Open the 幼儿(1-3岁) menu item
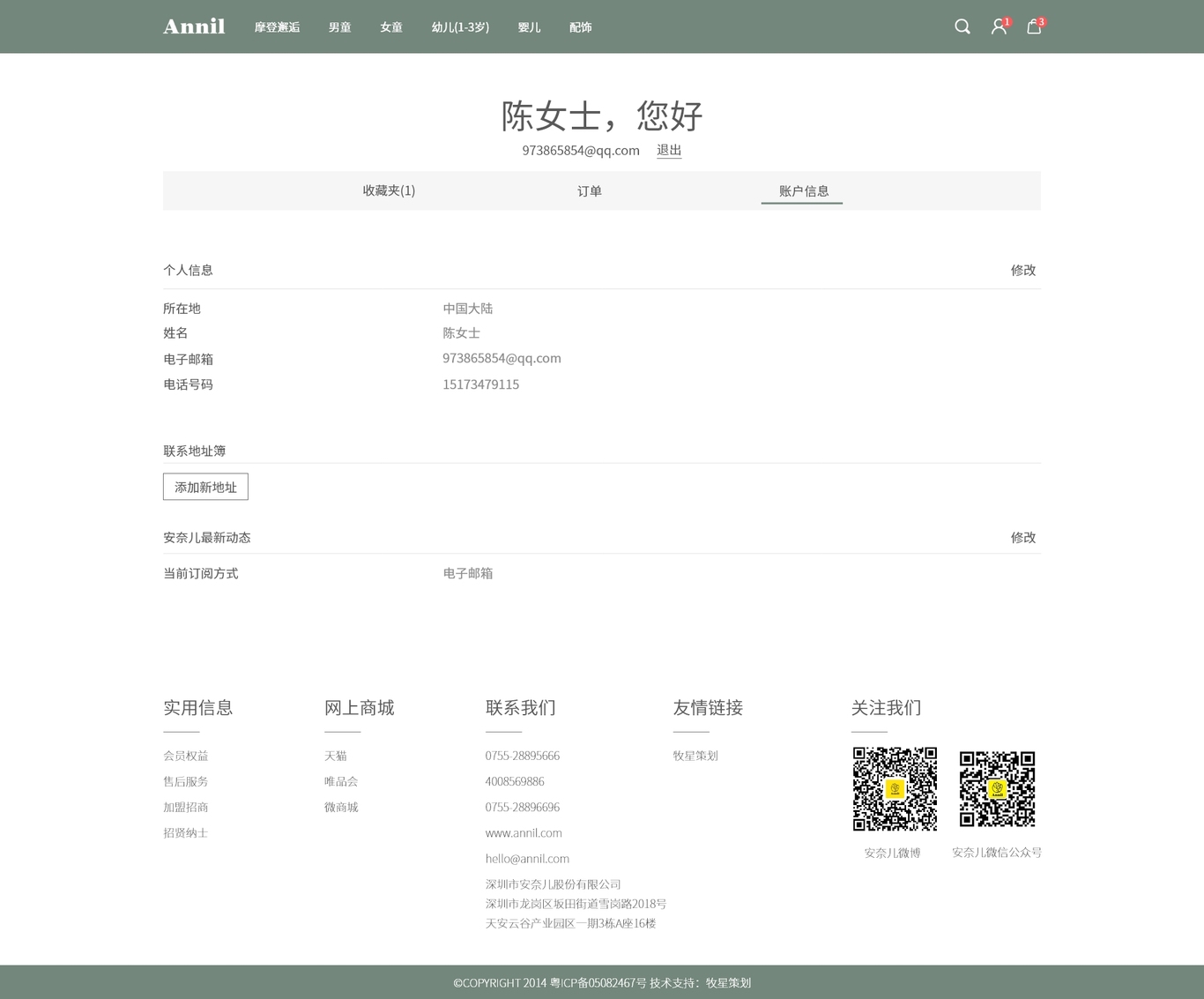 pyautogui.click(x=460, y=27)
